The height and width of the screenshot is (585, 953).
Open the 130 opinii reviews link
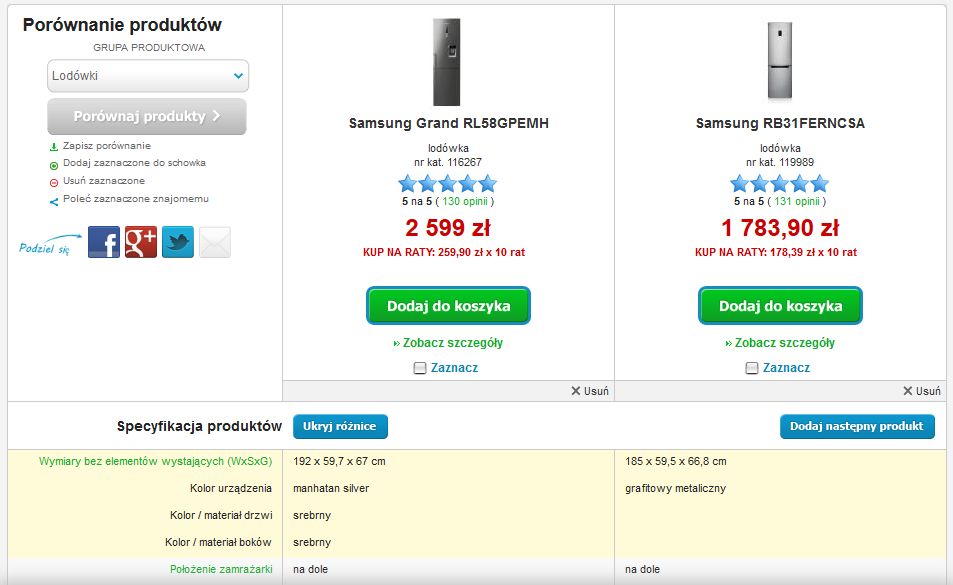point(463,201)
